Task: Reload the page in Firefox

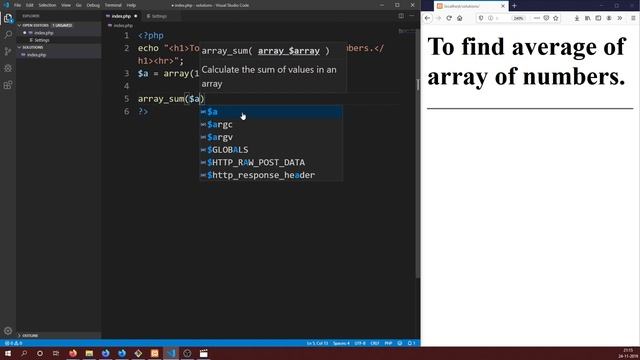Action: 449,18
